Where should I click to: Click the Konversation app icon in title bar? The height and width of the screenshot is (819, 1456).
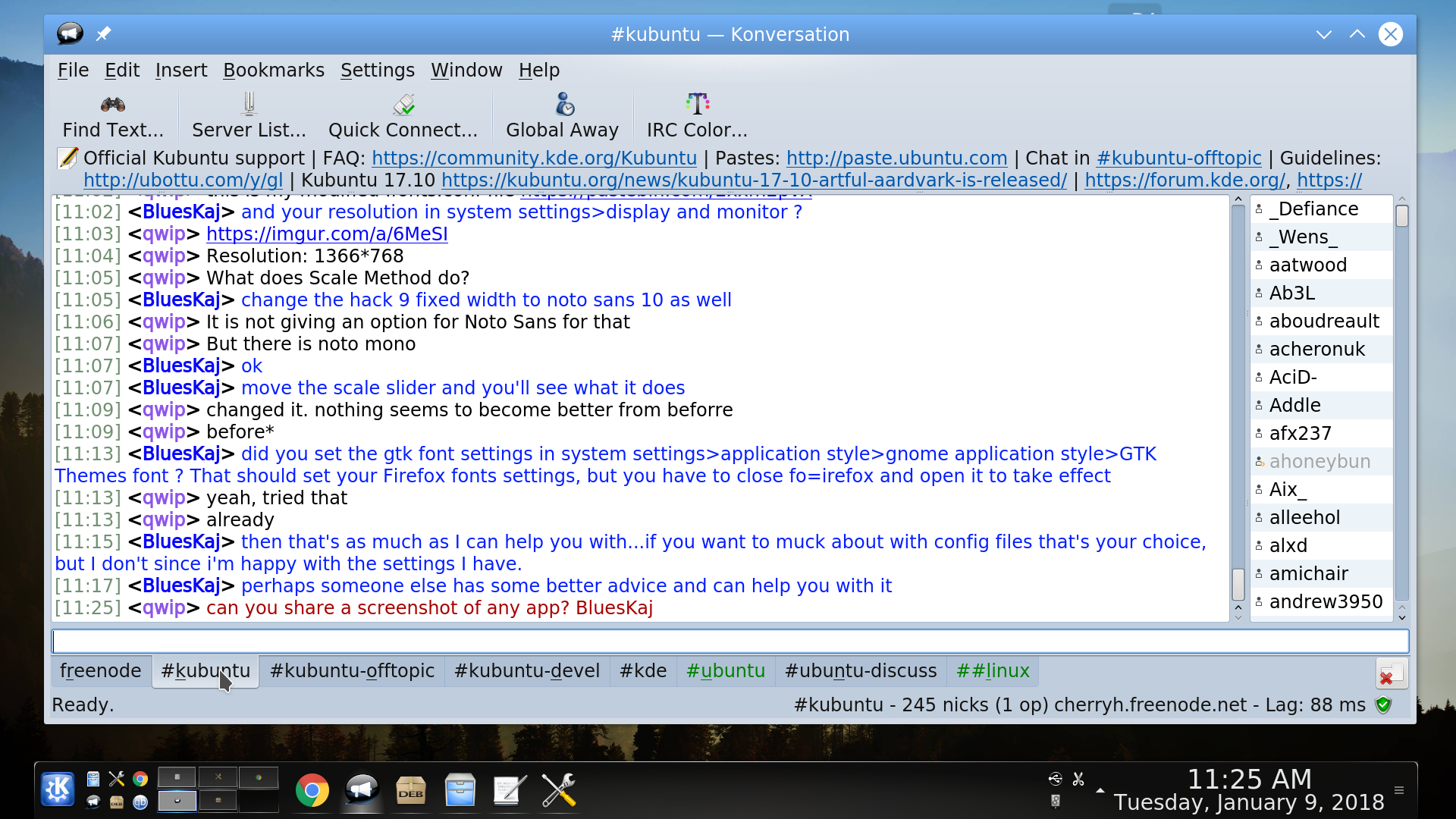click(70, 34)
